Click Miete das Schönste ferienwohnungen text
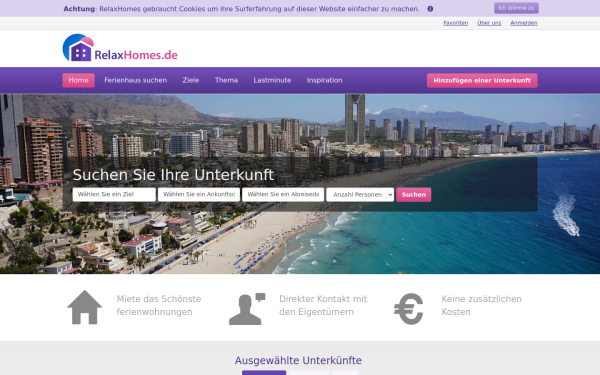This screenshot has height=375, width=600. (x=159, y=305)
